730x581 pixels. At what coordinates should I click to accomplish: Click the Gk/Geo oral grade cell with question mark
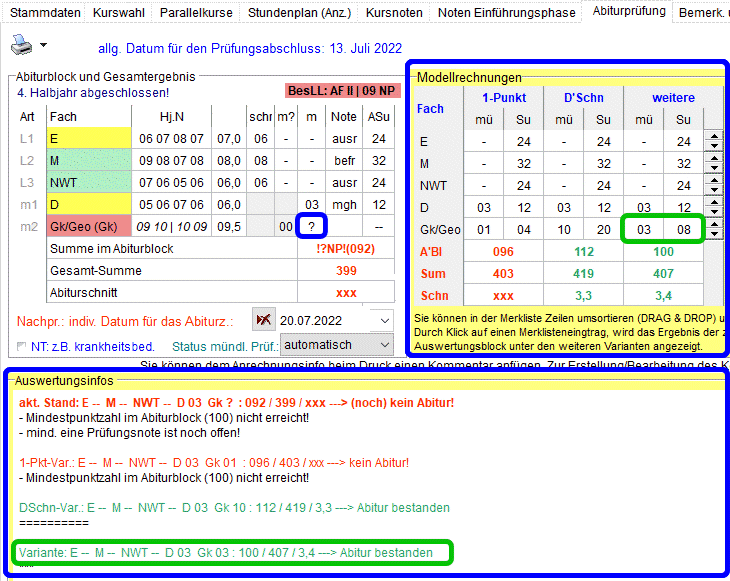[x=311, y=226]
